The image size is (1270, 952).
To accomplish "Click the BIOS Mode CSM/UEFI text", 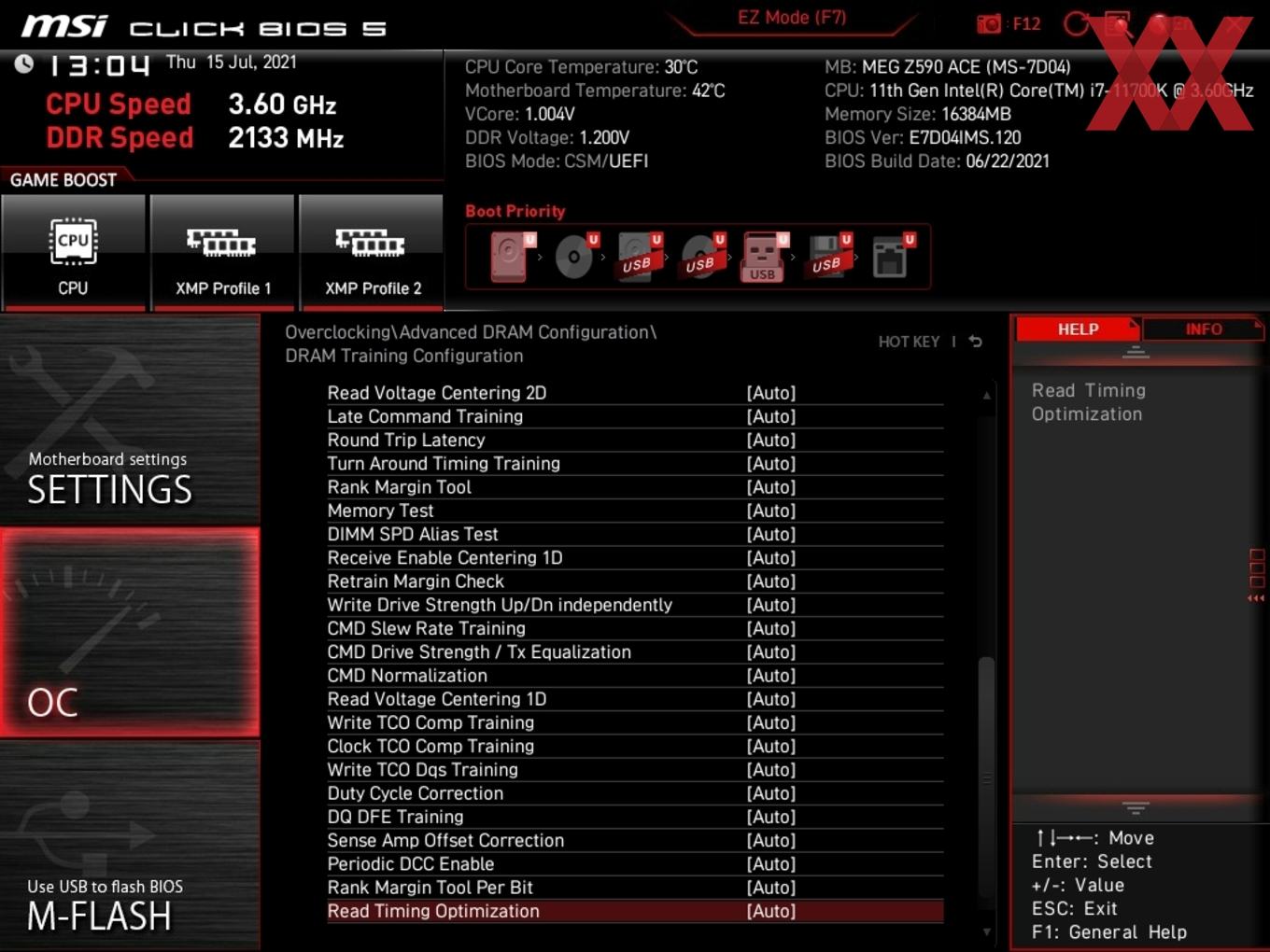I will pos(557,161).
